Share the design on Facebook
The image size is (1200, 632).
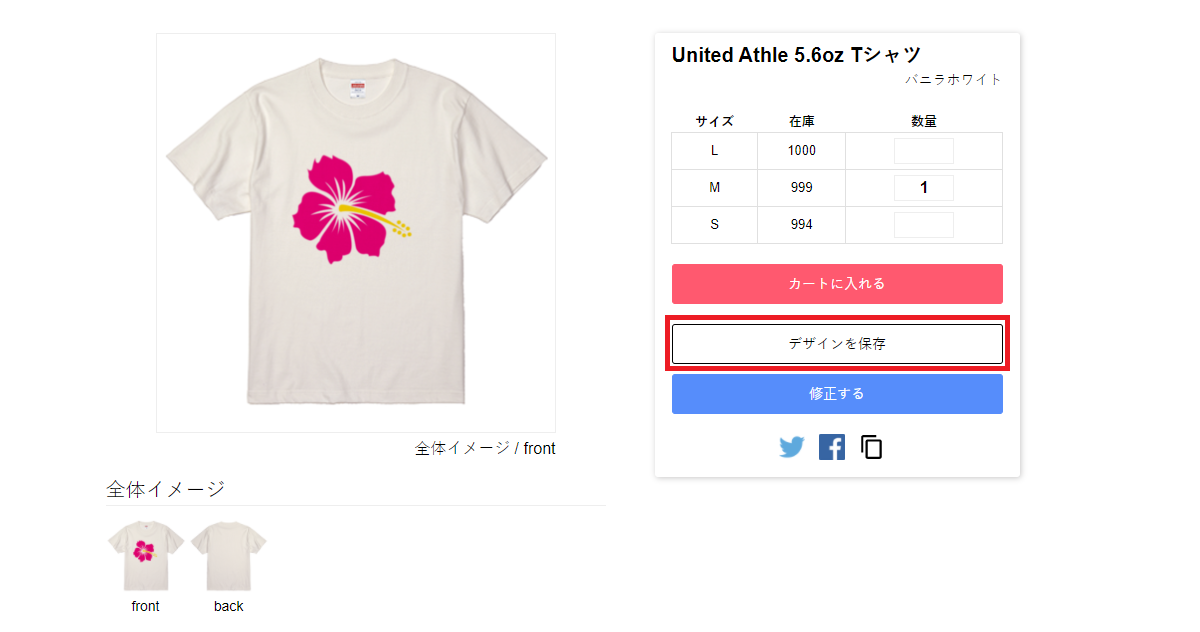[x=832, y=447]
